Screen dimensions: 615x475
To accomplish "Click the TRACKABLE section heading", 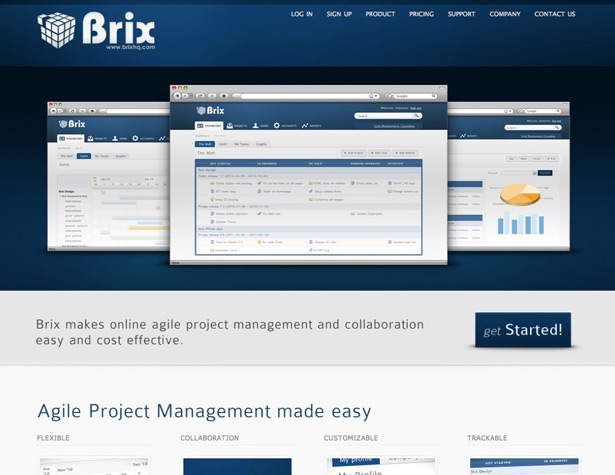I will [x=487, y=438].
